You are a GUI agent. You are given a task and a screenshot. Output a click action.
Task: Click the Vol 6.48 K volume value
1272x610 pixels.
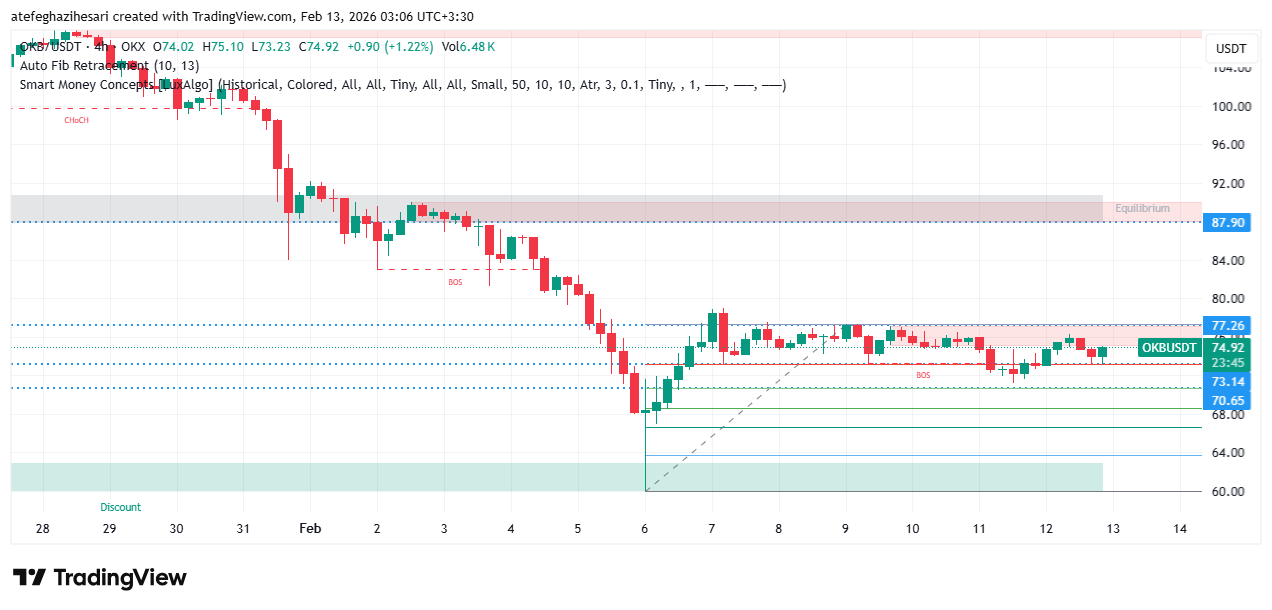click(x=468, y=46)
